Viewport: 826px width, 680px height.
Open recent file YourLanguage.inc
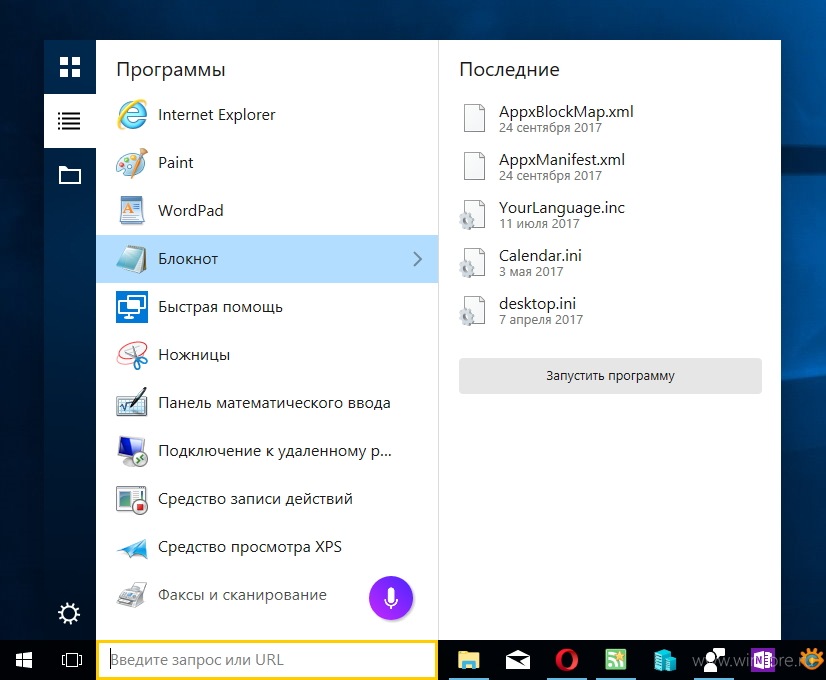pos(610,214)
